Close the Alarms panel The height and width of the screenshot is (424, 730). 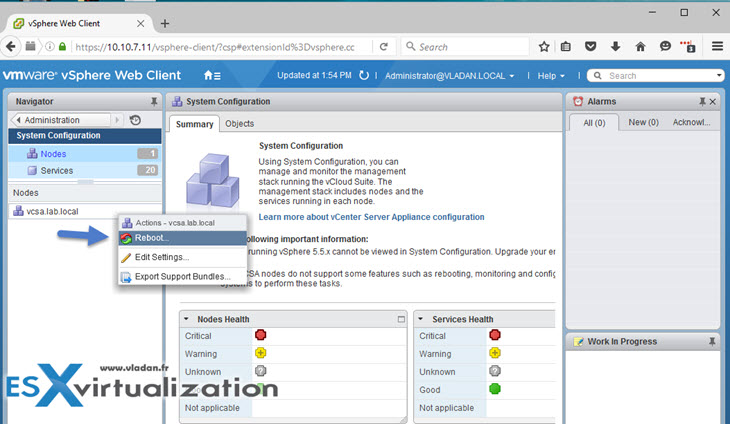click(713, 101)
